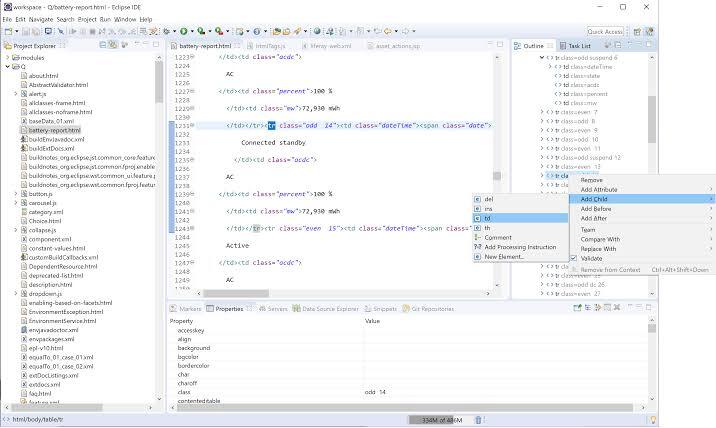Open the Navigate menu

(41, 20)
